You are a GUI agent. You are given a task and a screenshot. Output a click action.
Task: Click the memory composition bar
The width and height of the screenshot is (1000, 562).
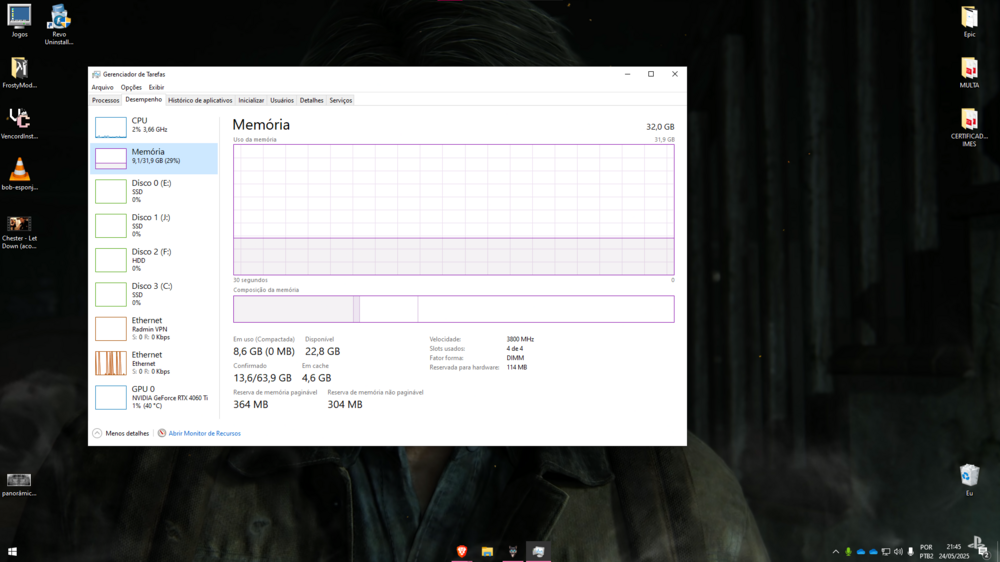click(x=453, y=309)
